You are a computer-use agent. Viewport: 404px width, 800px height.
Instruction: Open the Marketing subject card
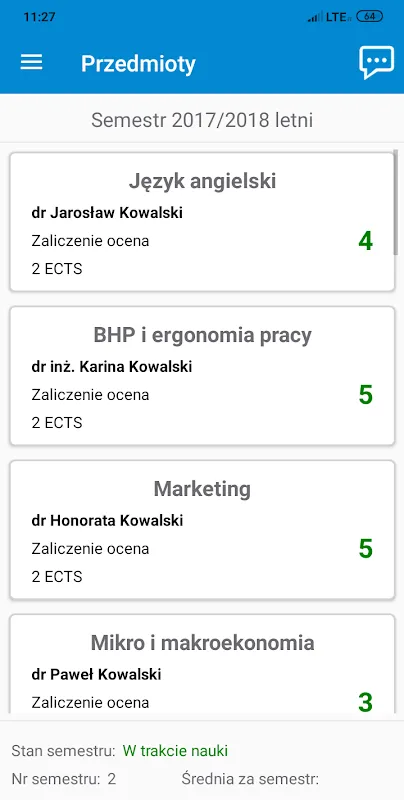click(x=203, y=530)
